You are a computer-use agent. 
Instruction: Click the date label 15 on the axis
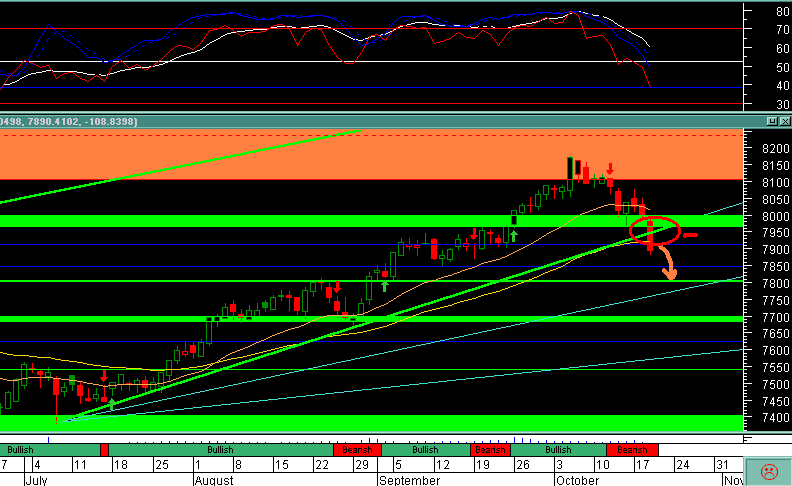click(x=281, y=464)
